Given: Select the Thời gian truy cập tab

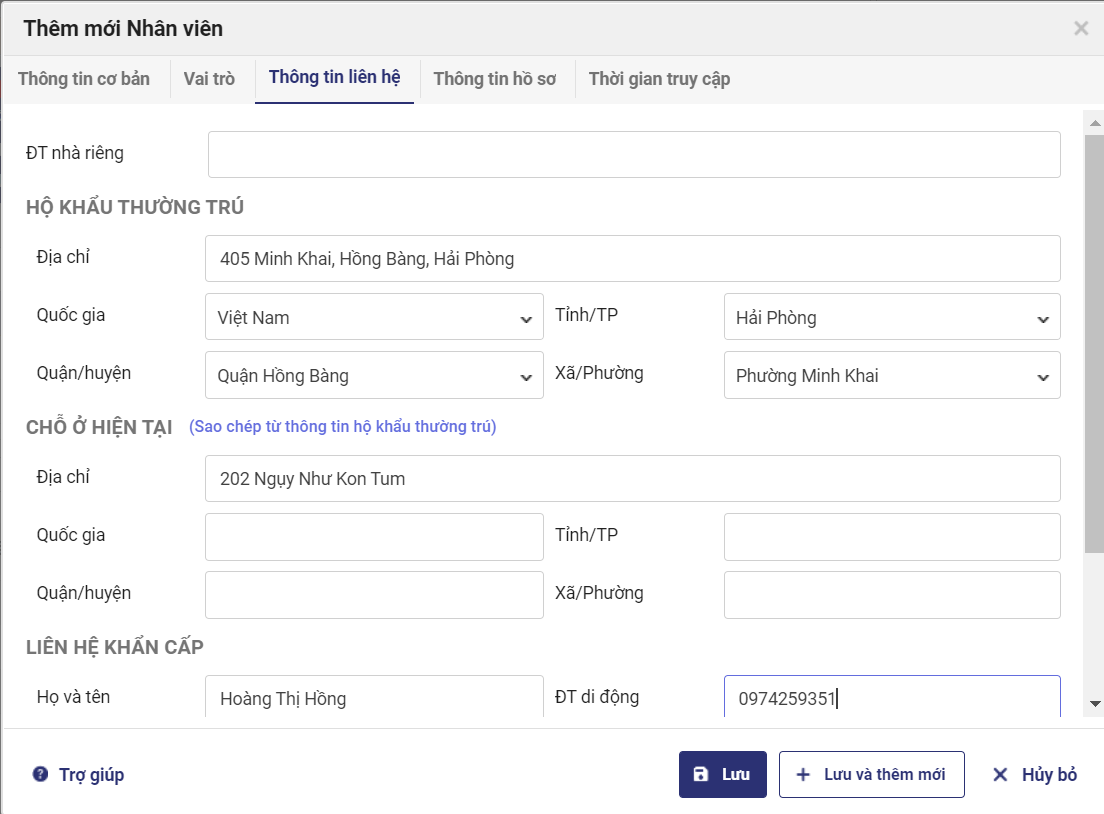Looking at the screenshot, I should tap(659, 79).
